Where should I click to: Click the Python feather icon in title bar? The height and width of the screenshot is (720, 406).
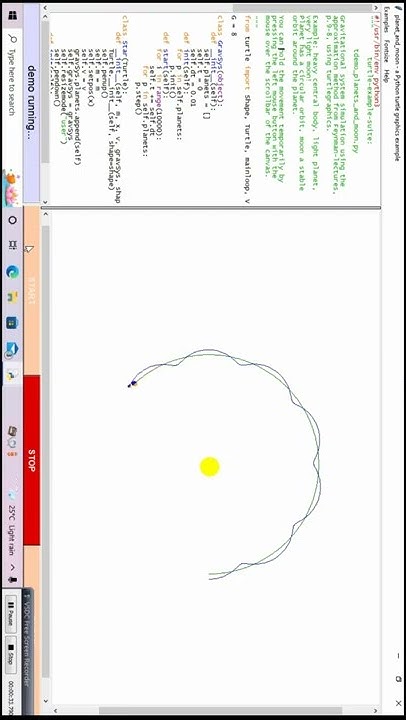398,7
